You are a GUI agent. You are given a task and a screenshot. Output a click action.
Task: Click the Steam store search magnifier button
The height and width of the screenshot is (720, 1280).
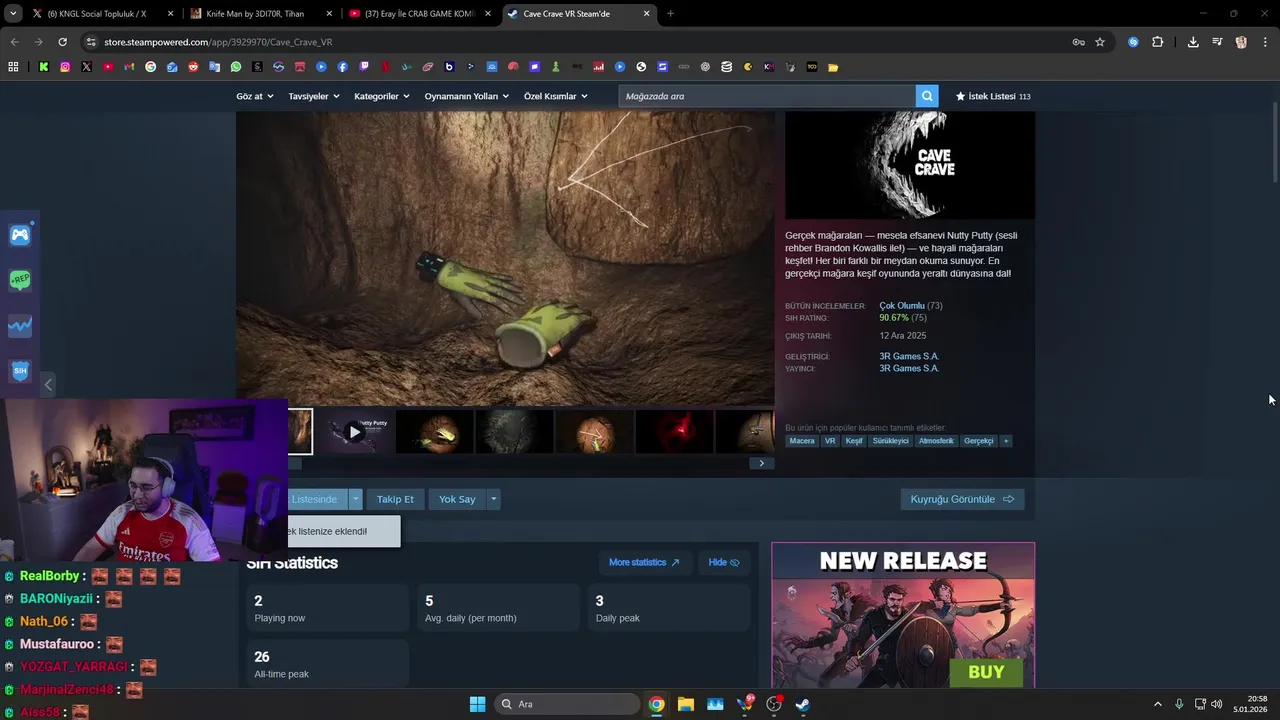pos(928,96)
